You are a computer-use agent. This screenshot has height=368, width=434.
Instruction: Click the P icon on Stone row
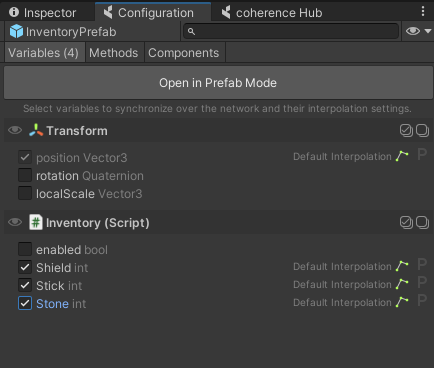pyautogui.click(x=422, y=300)
